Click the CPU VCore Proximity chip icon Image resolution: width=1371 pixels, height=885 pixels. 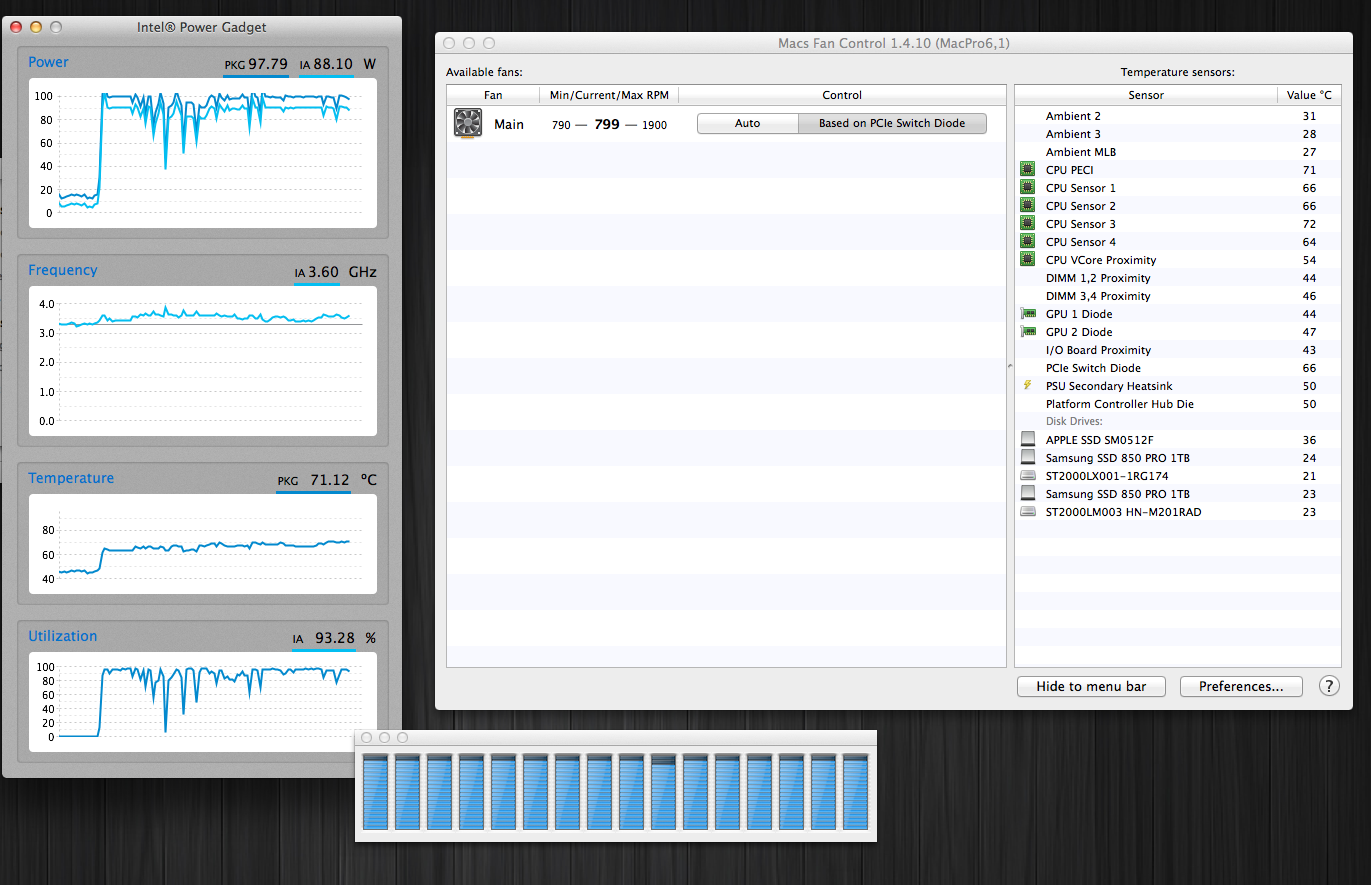pyautogui.click(x=1027, y=260)
